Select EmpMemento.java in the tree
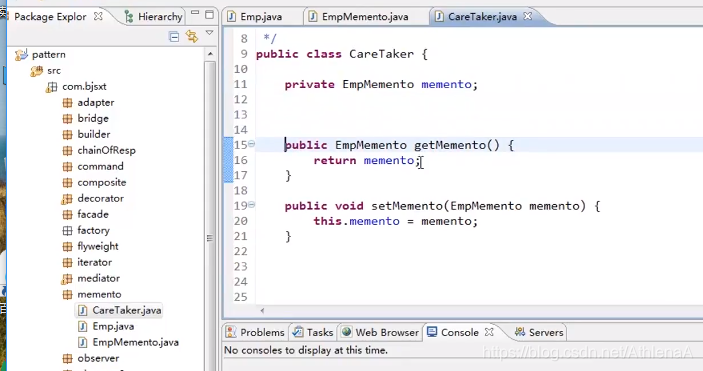Screen dimensions: 703x371 (x=135, y=343)
